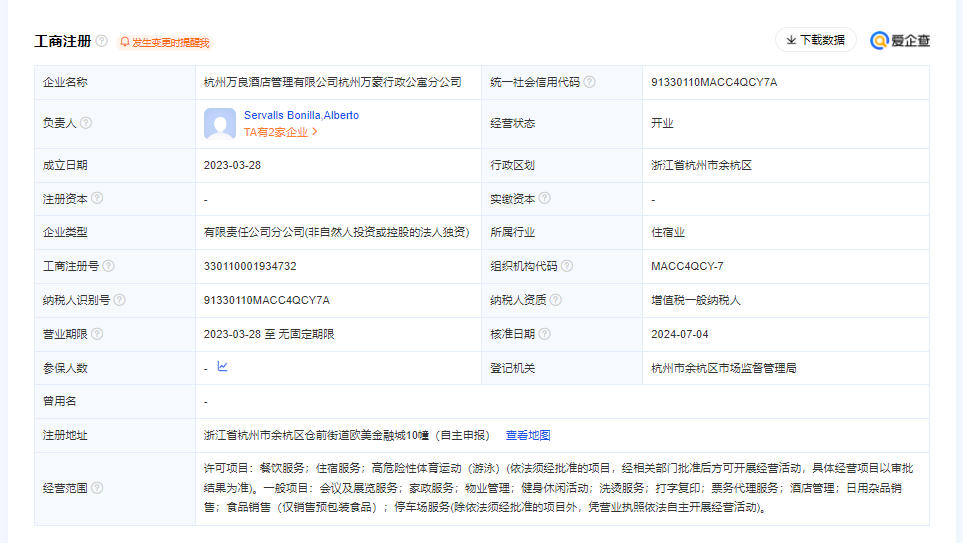Viewport: 963px width, 543px height.
Task: Click 浙江省杭州市余杭区 district value
Action: tap(701, 165)
